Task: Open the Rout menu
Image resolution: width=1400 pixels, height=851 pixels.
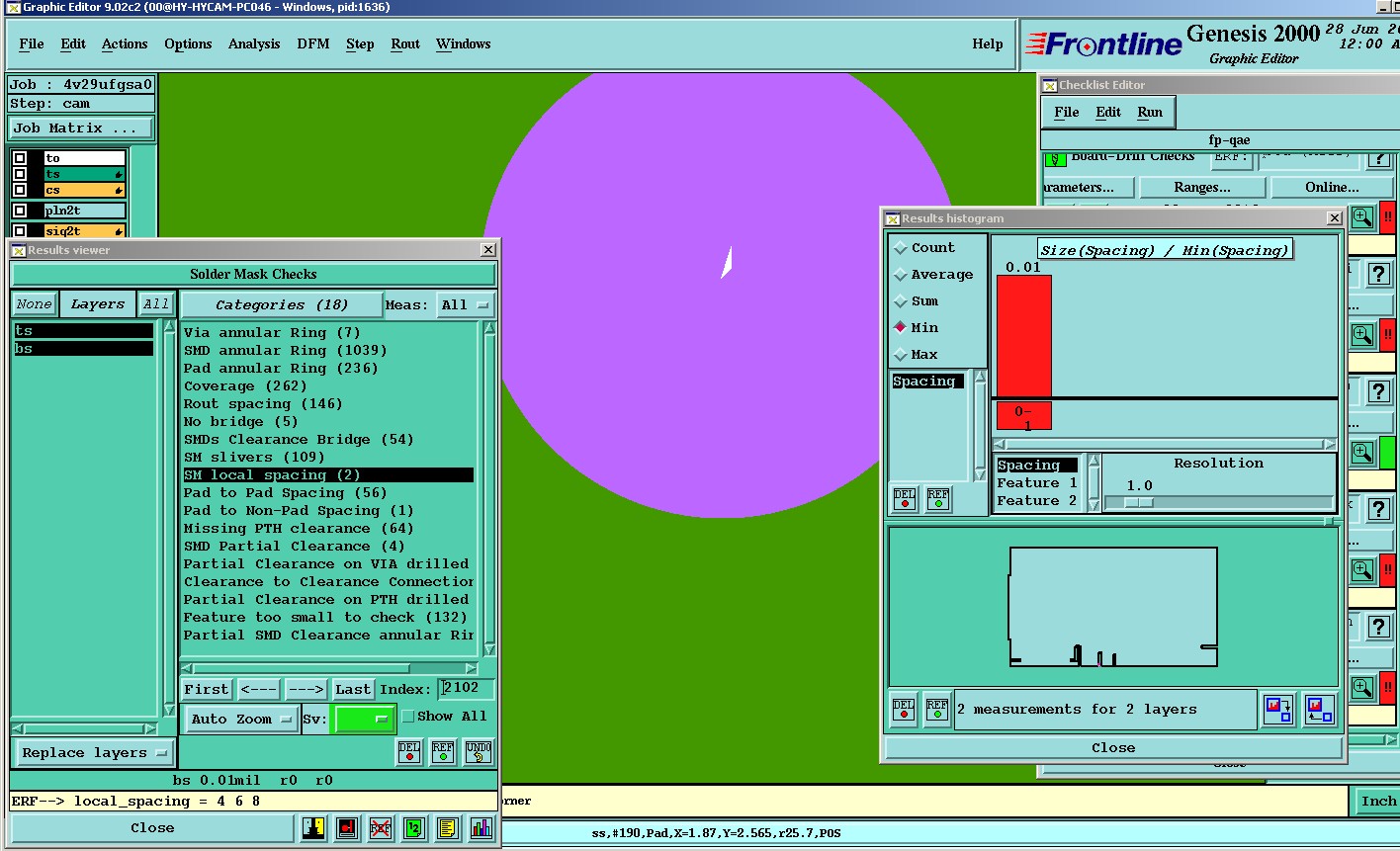Action: coord(405,43)
